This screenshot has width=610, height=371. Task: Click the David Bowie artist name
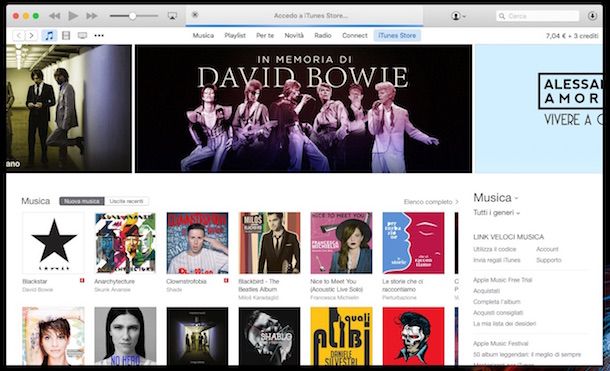pyautogui.click(x=37, y=289)
